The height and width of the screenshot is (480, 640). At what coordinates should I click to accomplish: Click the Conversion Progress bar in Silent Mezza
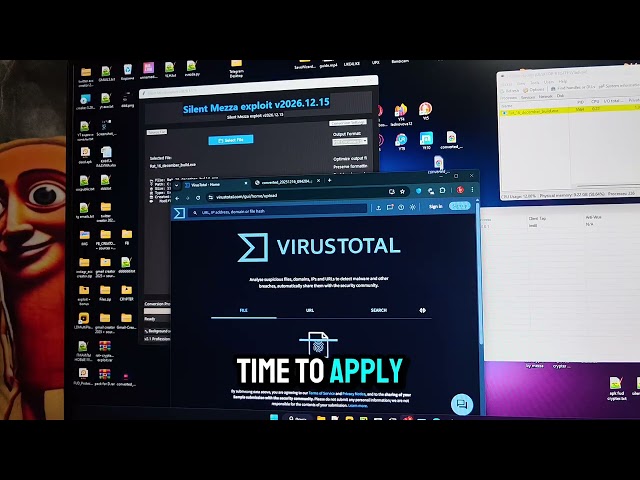coord(157,311)
